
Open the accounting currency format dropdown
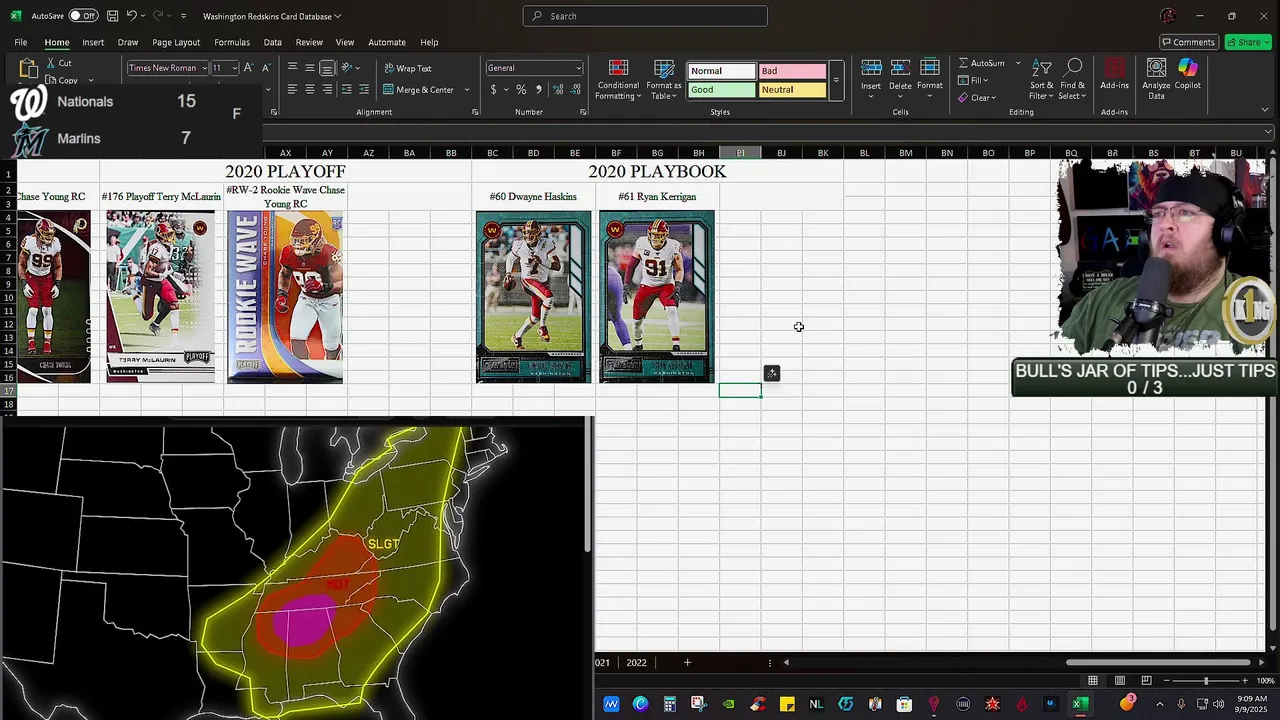pyautogui.click(x=504, y=90)
